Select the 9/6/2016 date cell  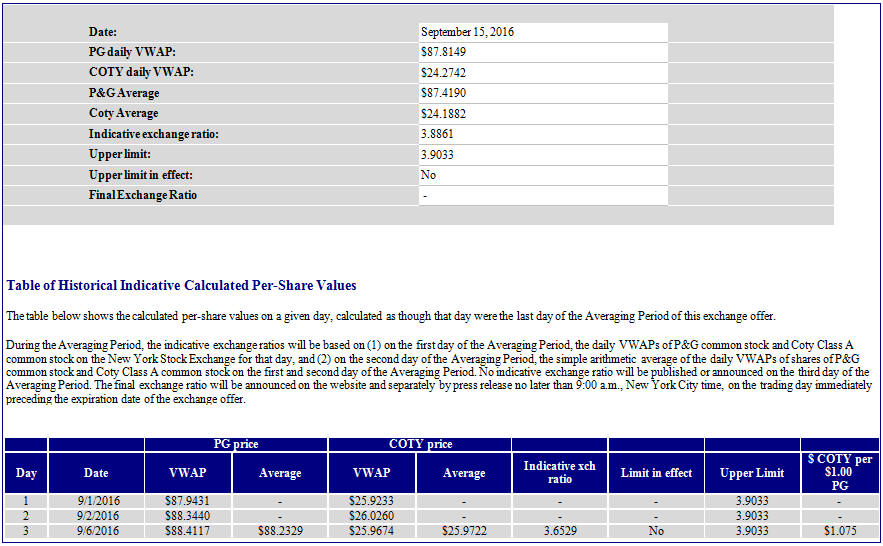(96, 530)
